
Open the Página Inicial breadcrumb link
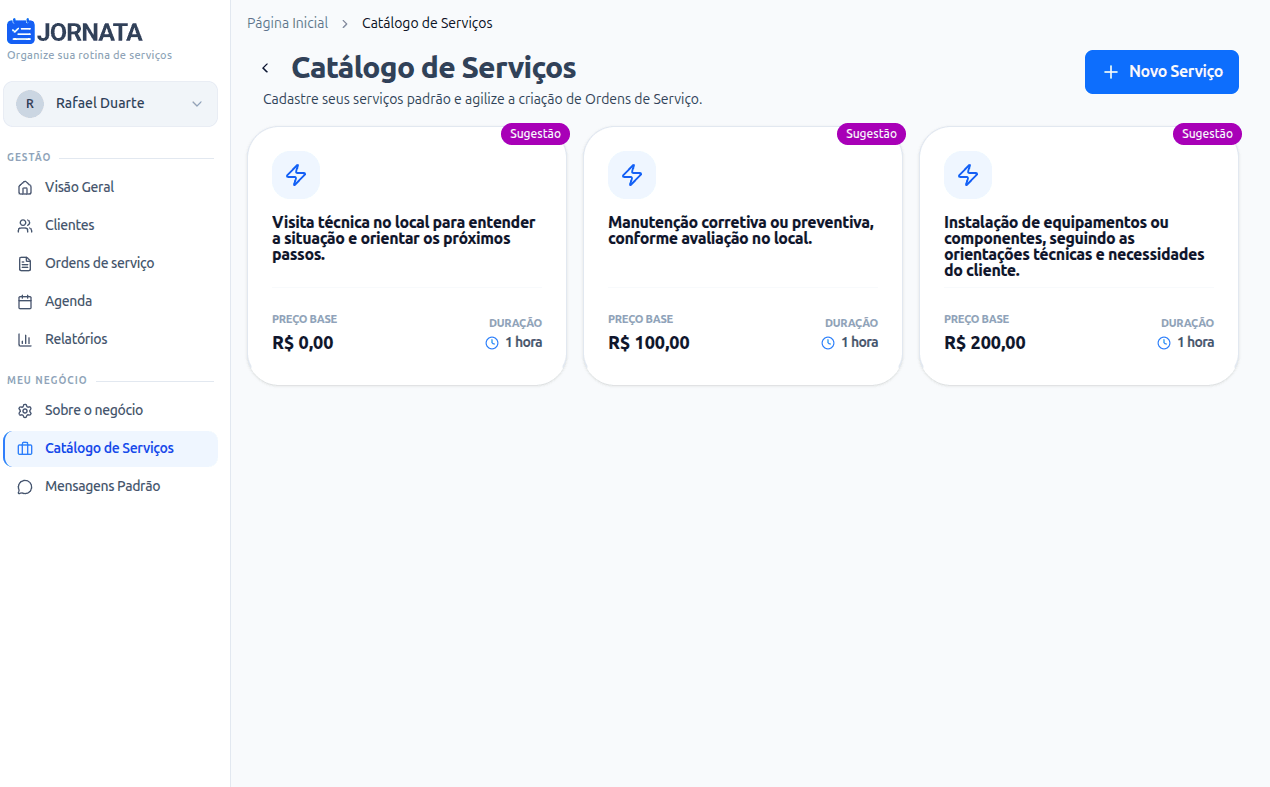point(287,22)
